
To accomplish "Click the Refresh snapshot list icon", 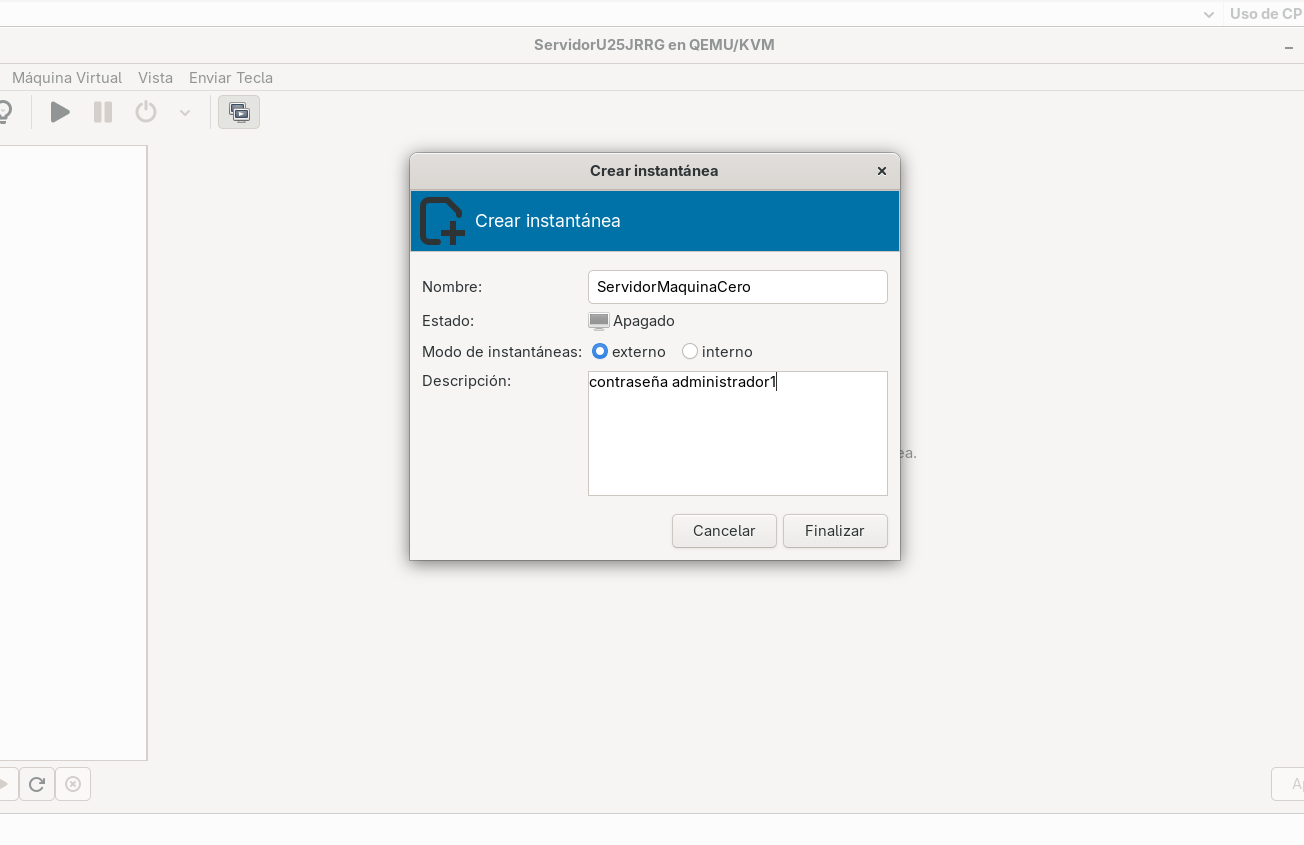I will [37, 784].
